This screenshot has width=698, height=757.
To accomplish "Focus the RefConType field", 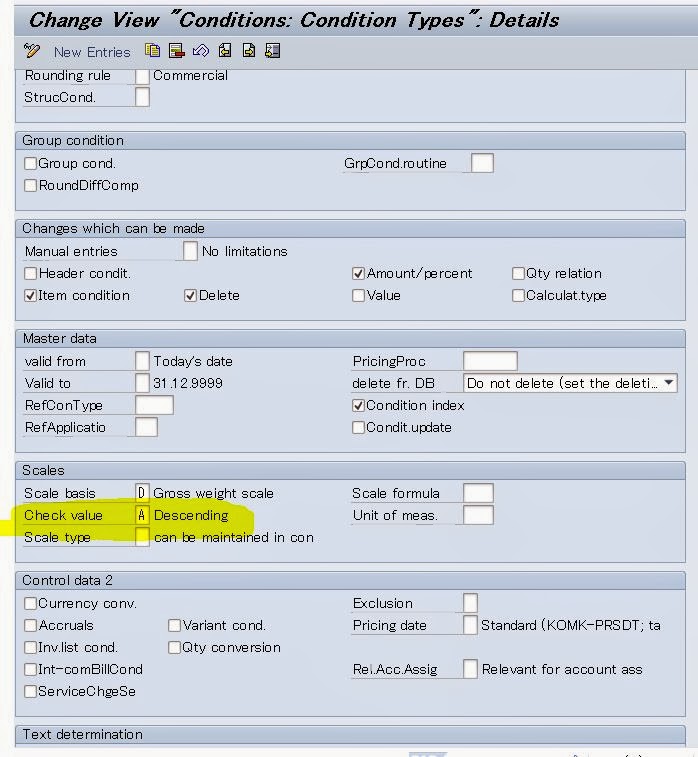I will (x=154, y=405).
